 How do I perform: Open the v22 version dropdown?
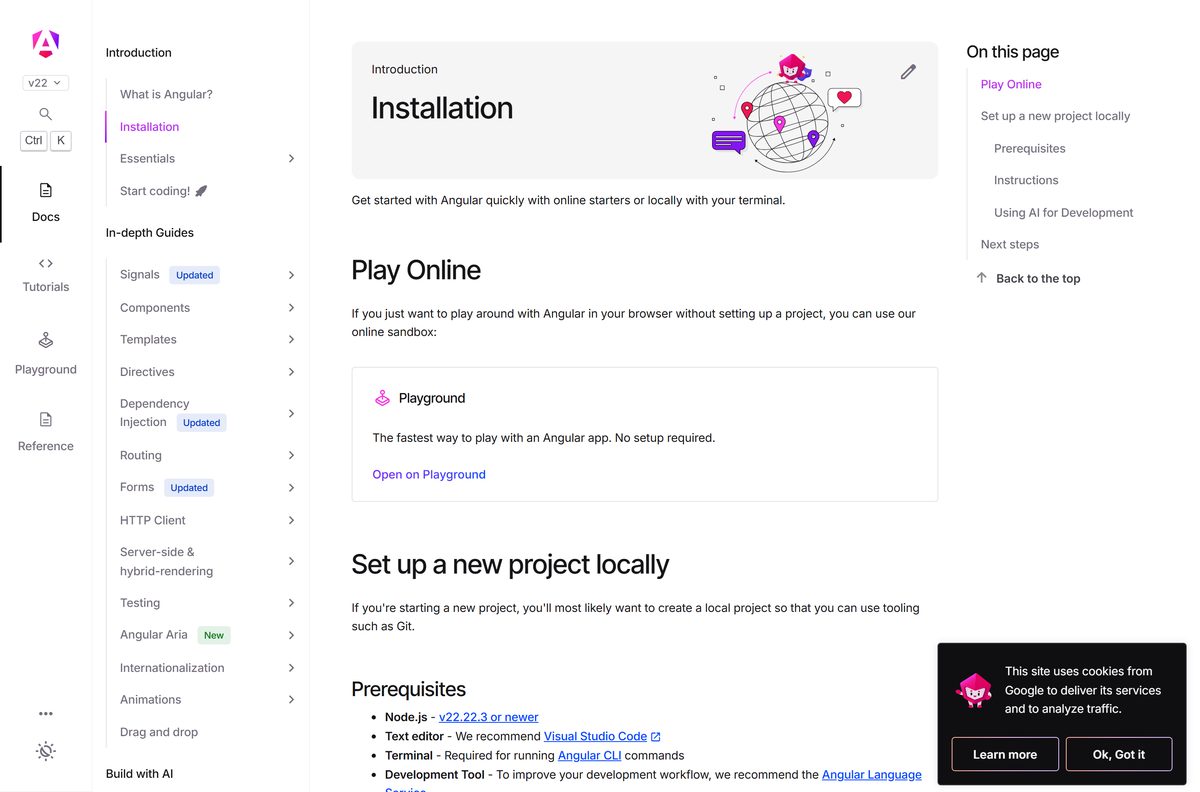point(45,83)
